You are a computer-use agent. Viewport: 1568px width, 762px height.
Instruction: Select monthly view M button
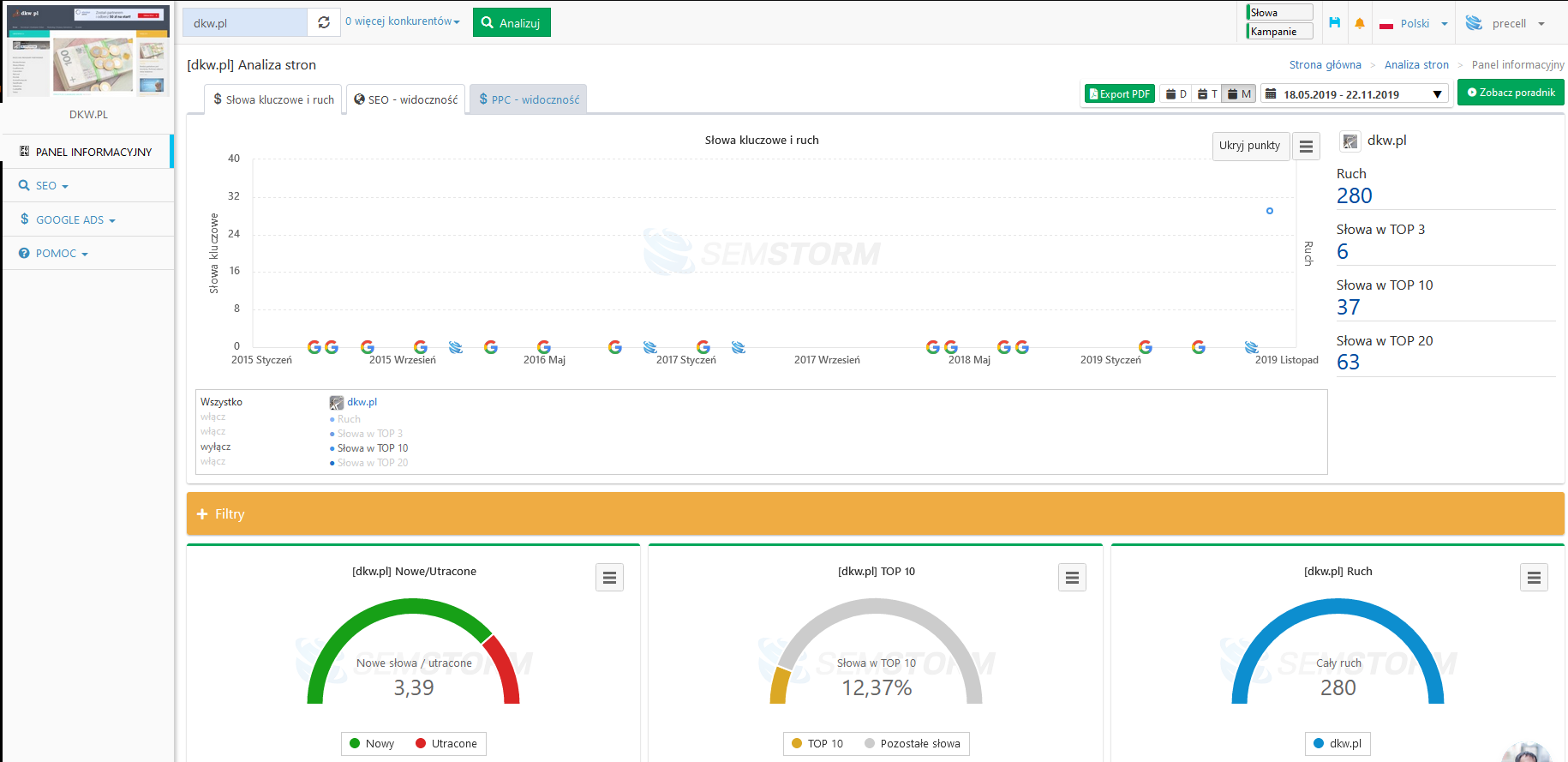pyautogui.click(x=1239, y=94)
